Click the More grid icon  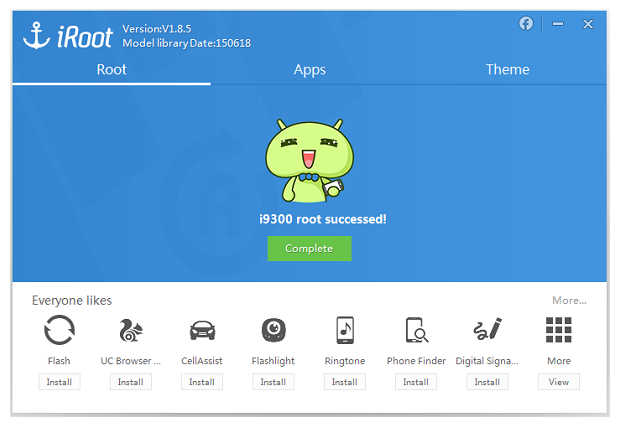(x=558, y=330)
